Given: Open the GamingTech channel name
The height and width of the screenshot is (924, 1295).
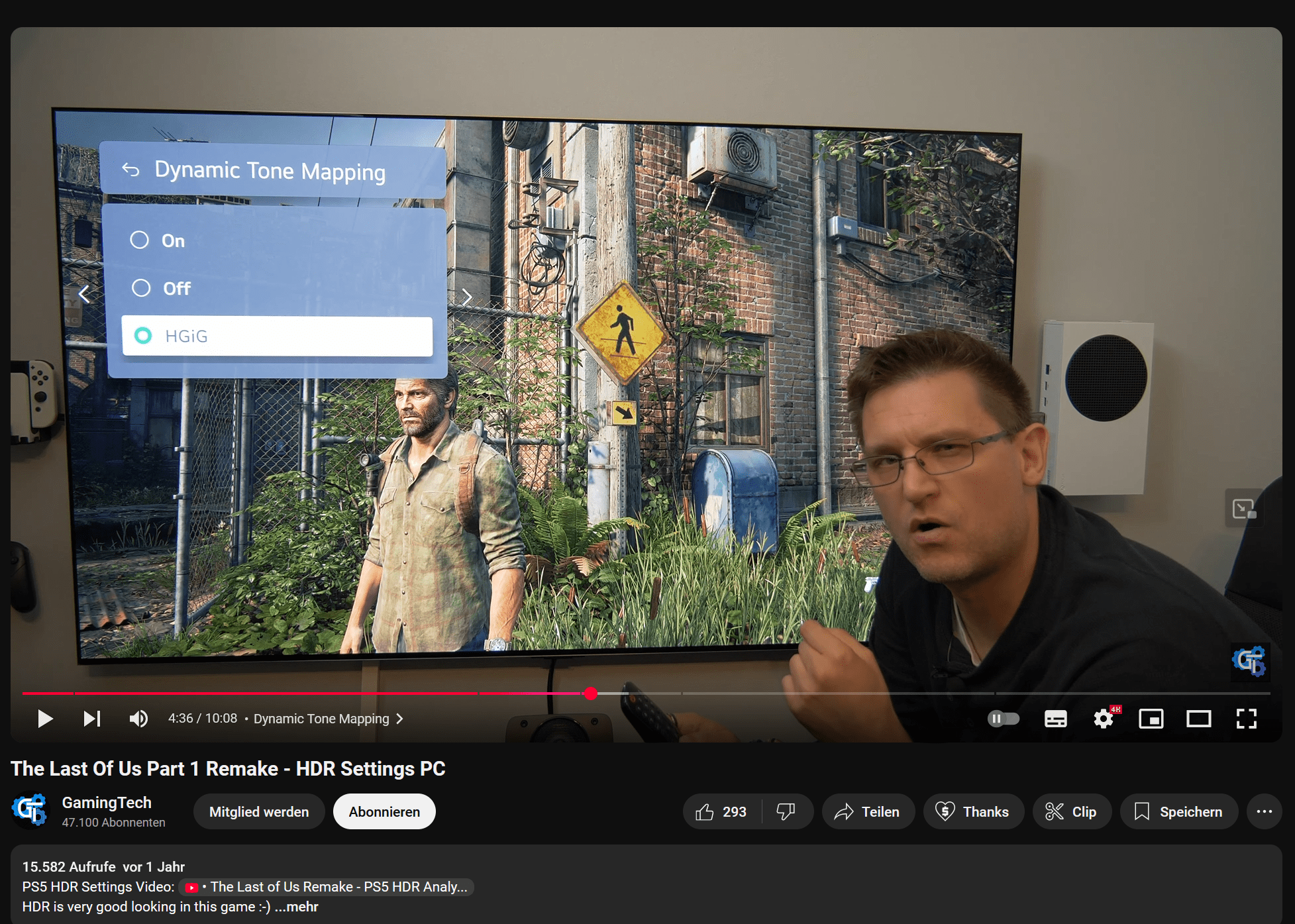Looking at the screenshot, I should 107,802.
